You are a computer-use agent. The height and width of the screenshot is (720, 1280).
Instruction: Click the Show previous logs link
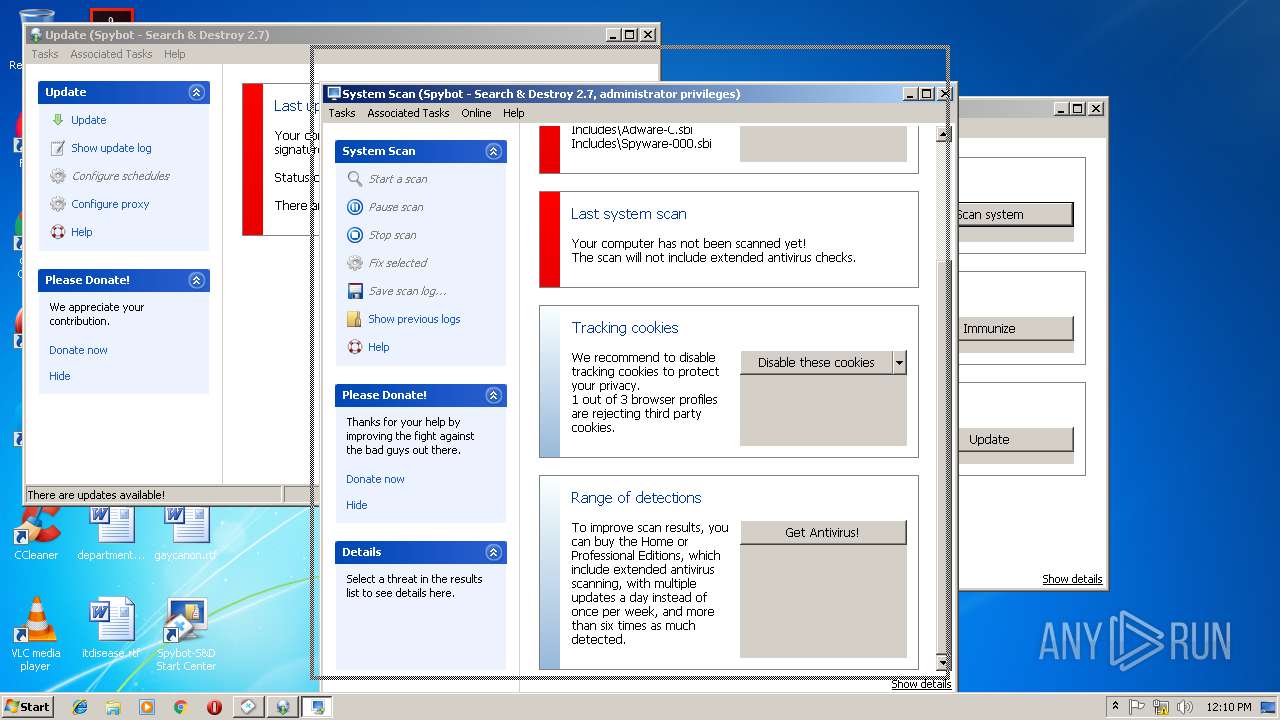click(414, 319)
